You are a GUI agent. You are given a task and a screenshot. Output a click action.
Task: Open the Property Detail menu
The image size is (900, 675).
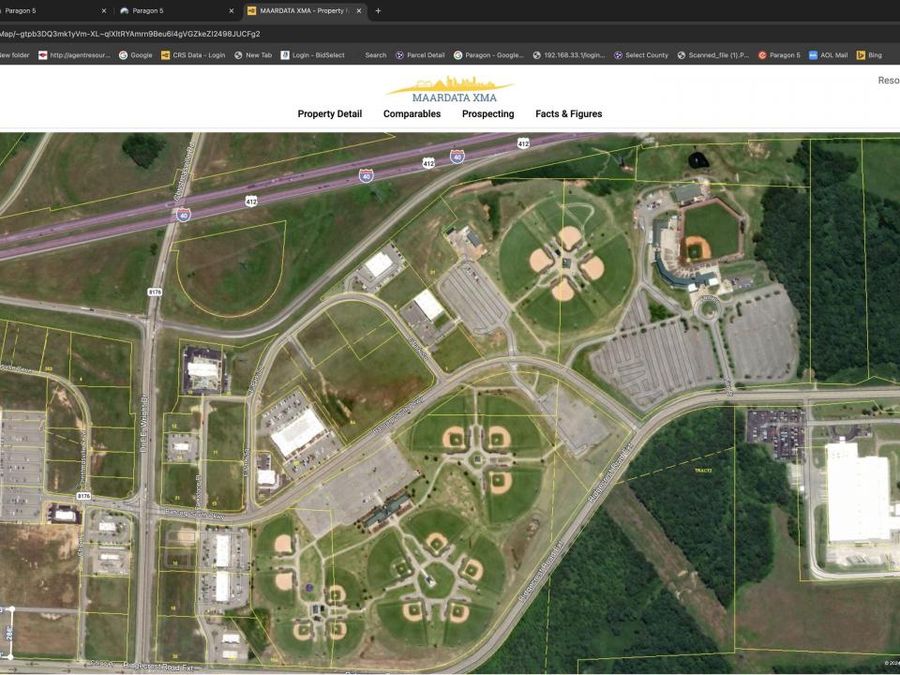(x=329, y=114)
